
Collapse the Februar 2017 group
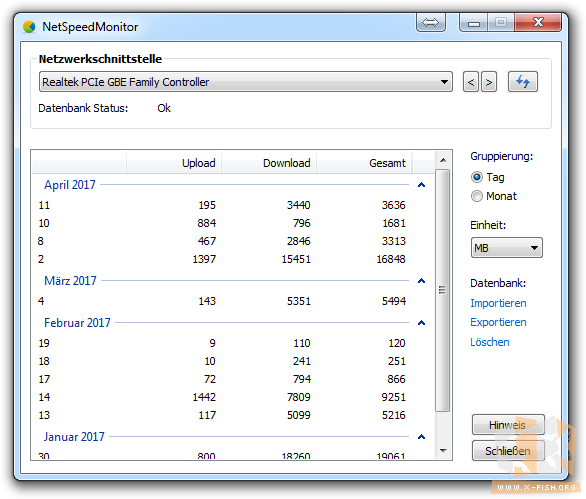(x=421, y=323)
